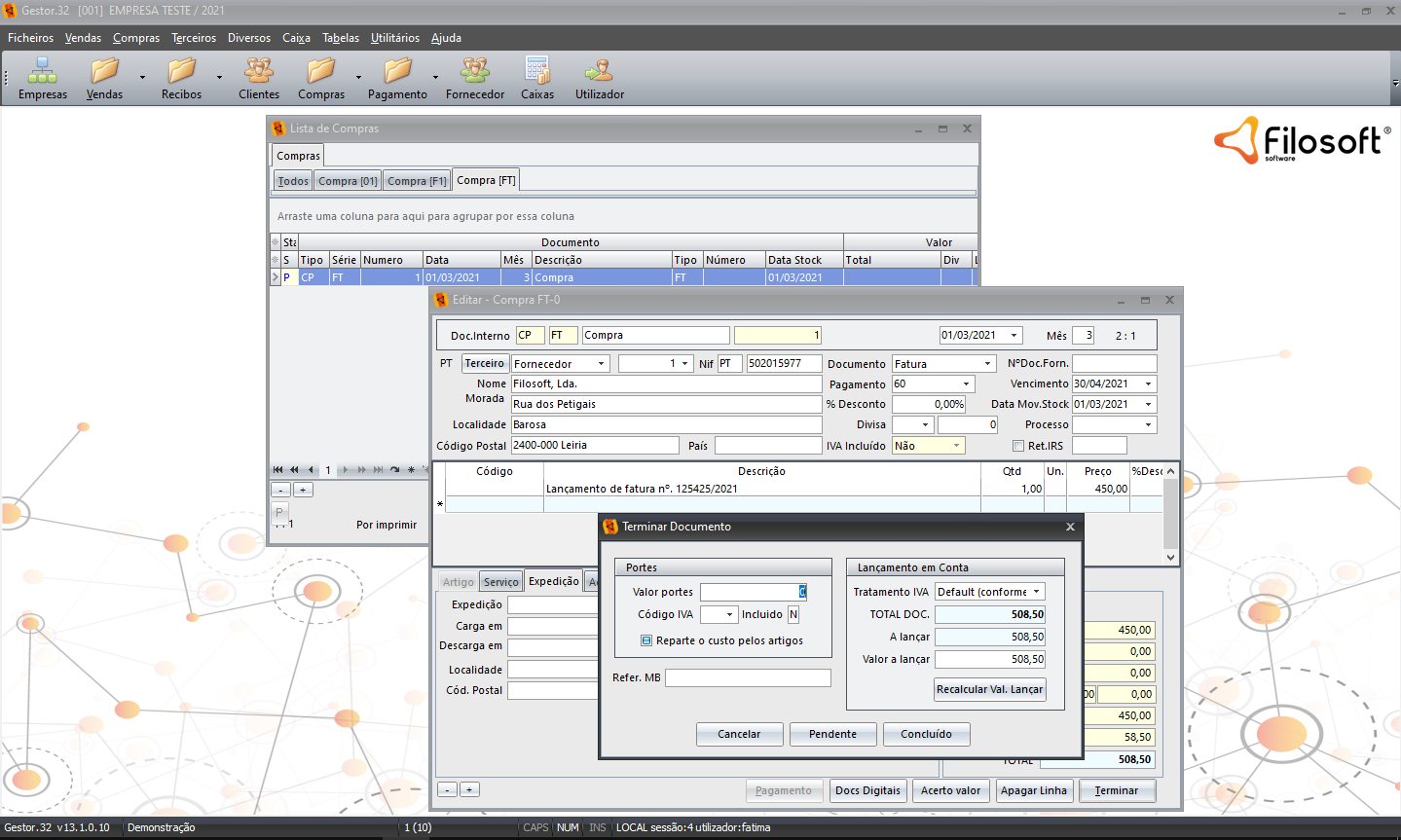Open the Empresas toolbar icon
This screenshot has width=1401, height=840.
pyautogui.click(x=42, y=78)
